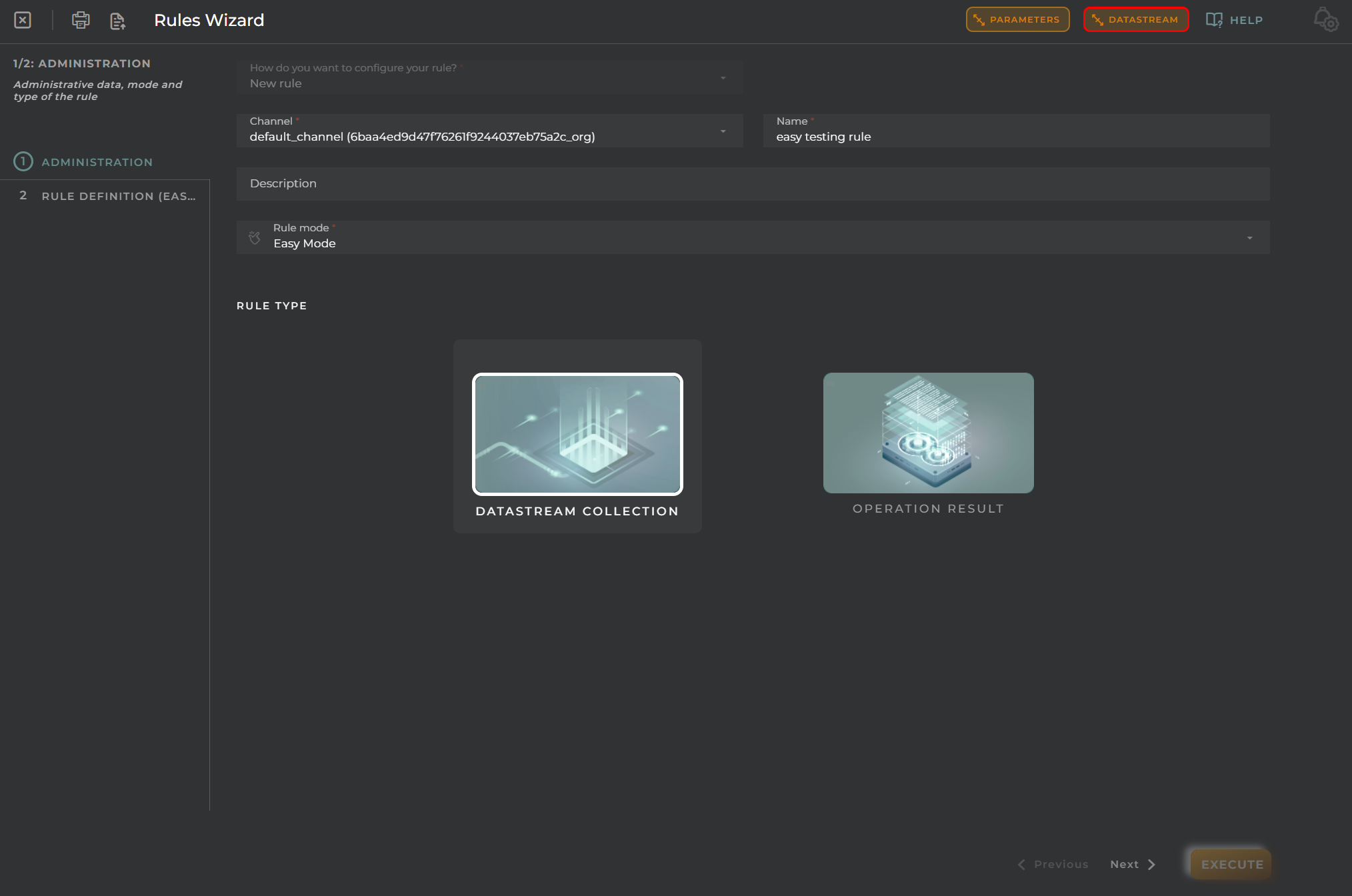
Task: Click the DATASTREAM button's arrow icon
Action: (1097, 20)
